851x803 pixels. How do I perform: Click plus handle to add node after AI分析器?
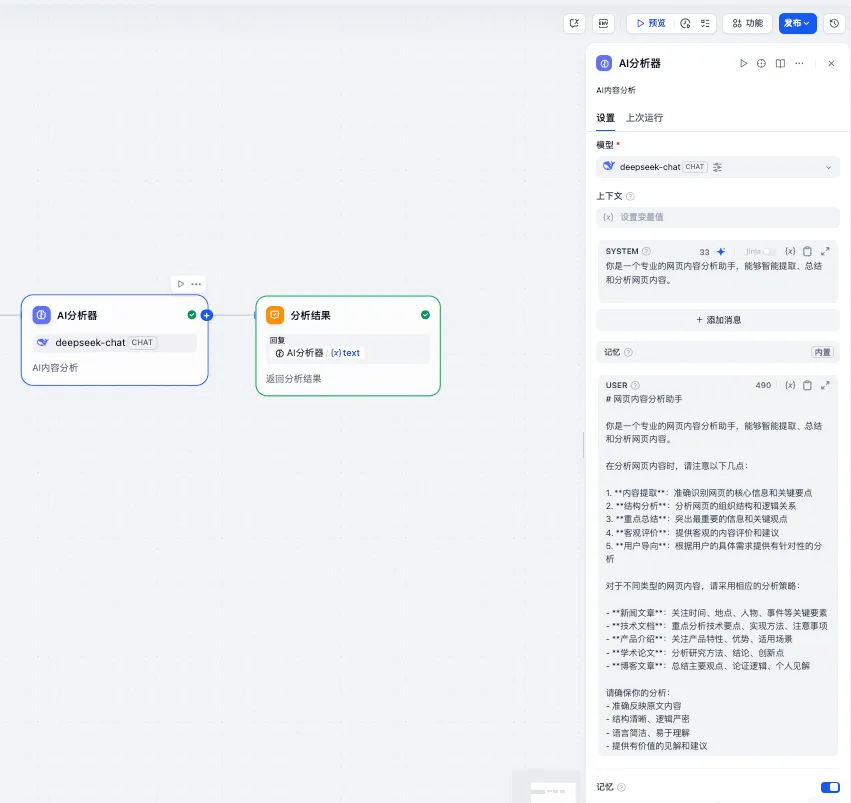tap(207, 315)
